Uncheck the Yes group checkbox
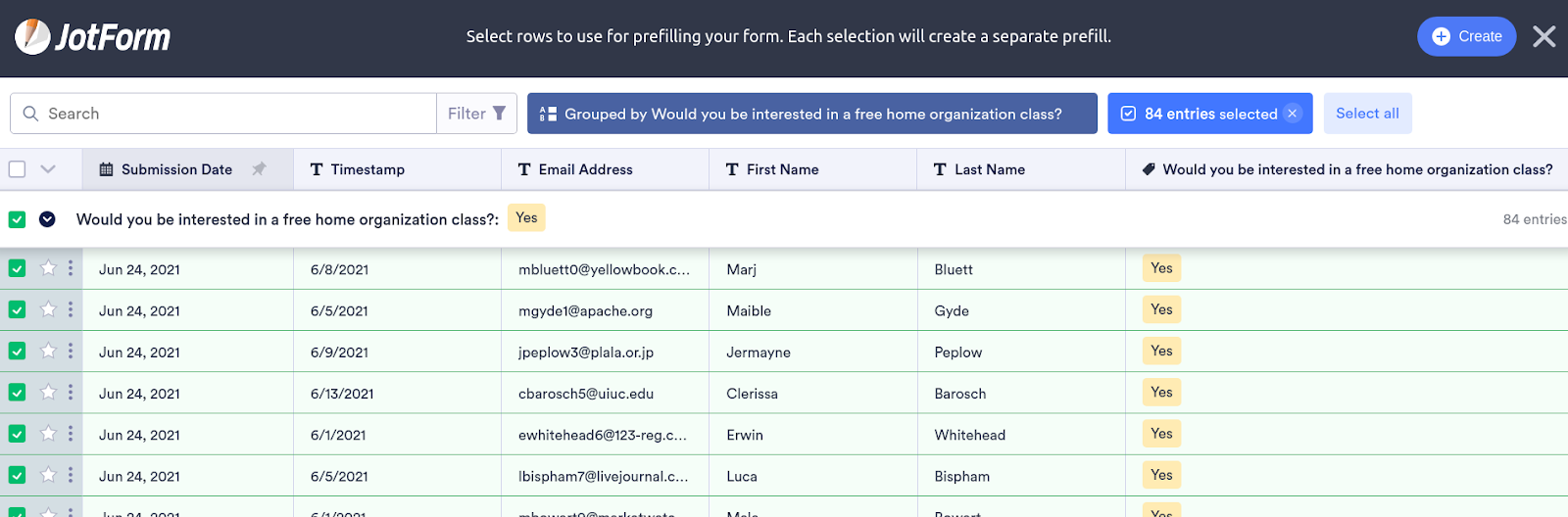1568x517 pixels. click(x=17, y=219)
